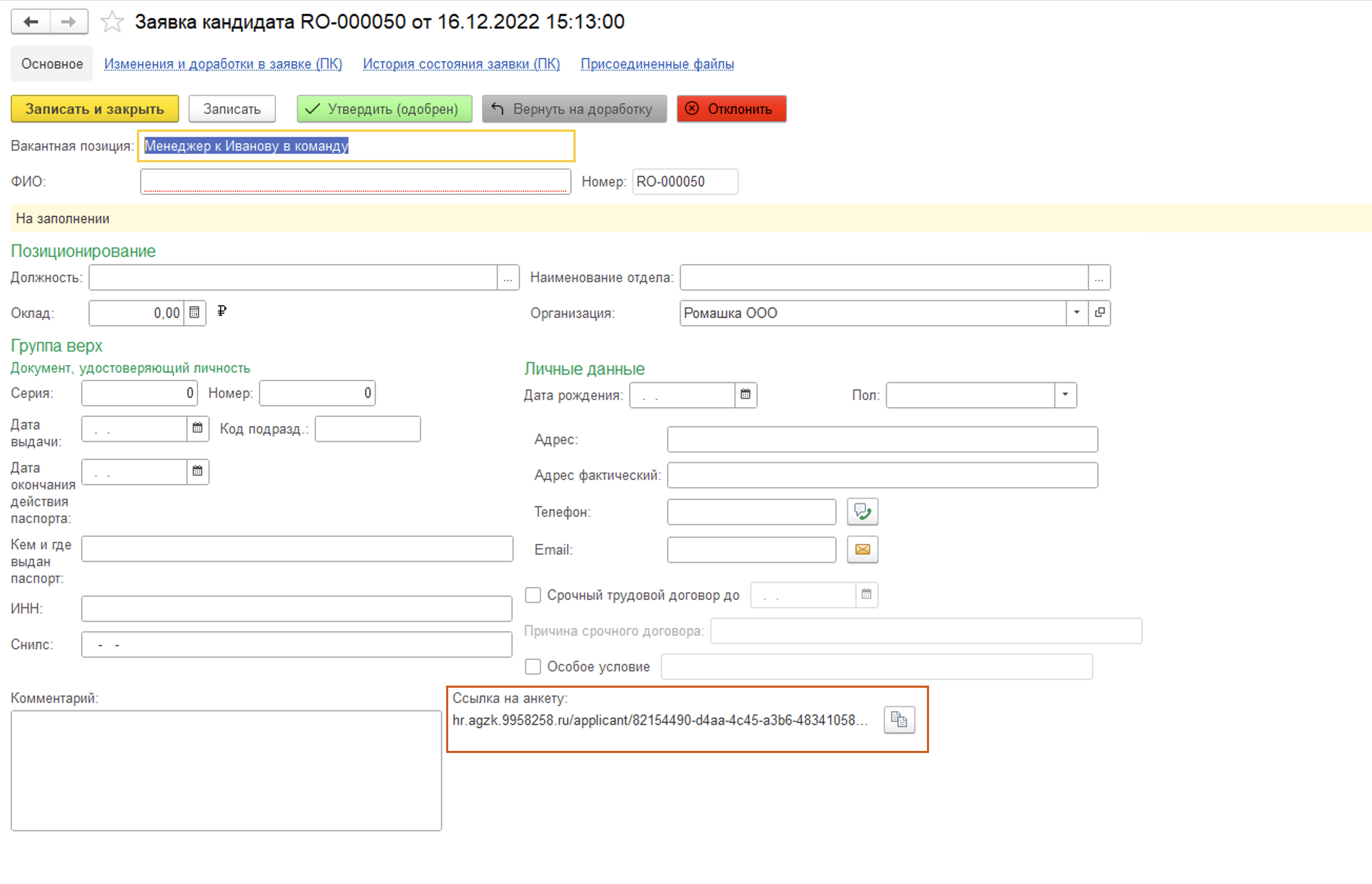The width and height of the screenshot is (1372, 884).
Task: Click the forward navigation arrow
Action: click(68, 22)
